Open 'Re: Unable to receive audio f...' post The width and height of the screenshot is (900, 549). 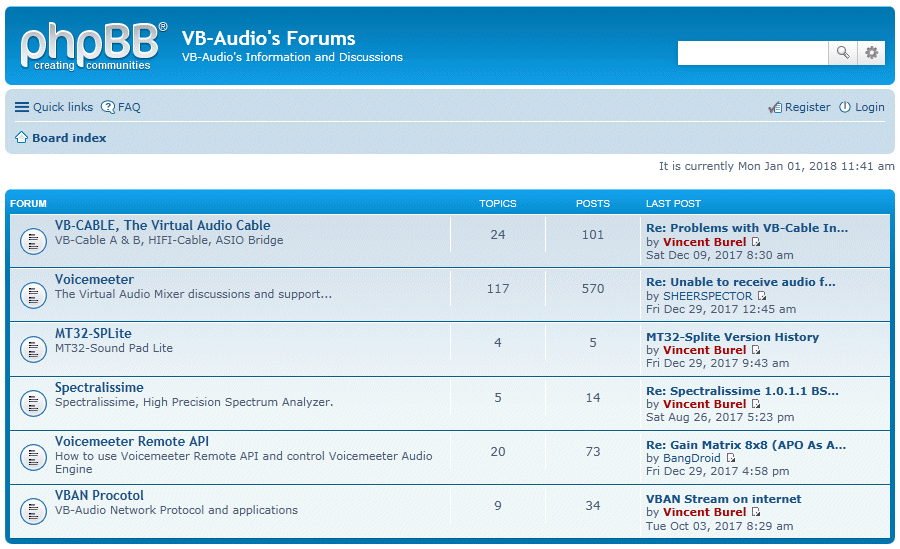point(740,282)
